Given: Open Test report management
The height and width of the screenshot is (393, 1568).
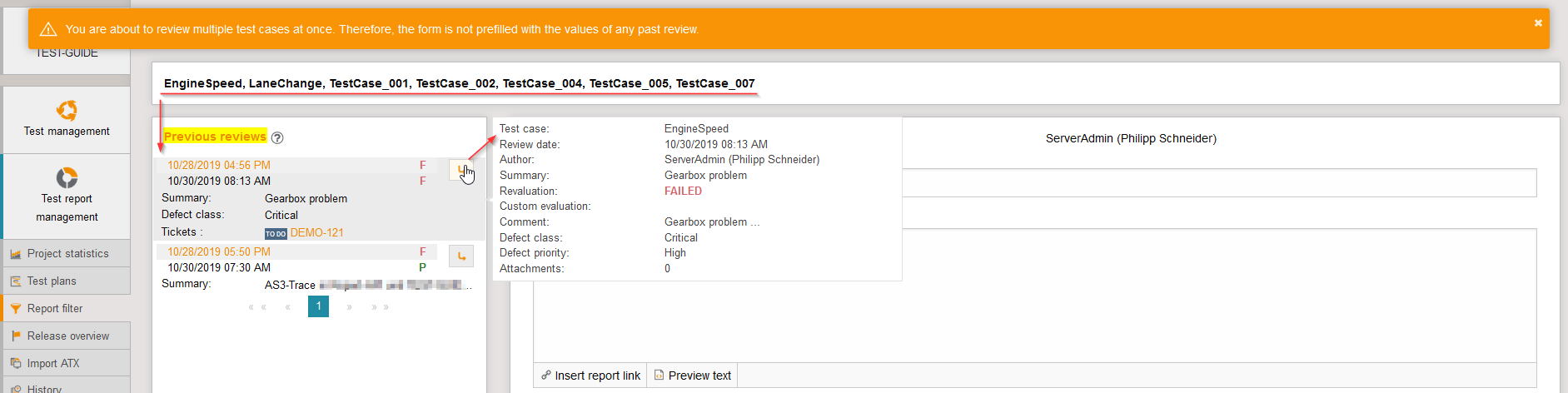Looking at the screenshot, I should pyautogui.click(x=67, y=196).
